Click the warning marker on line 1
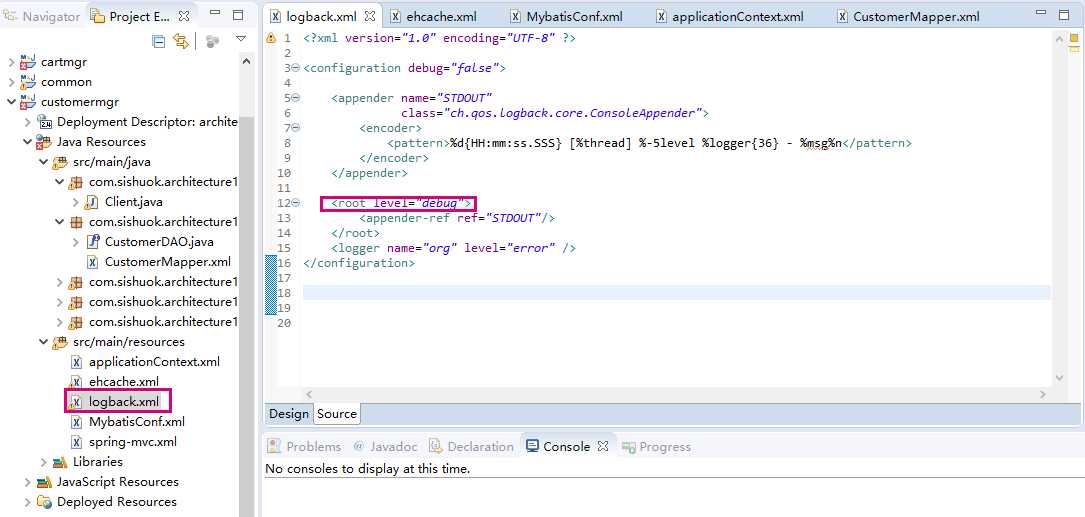1085x517 pixels. point(271,38)
